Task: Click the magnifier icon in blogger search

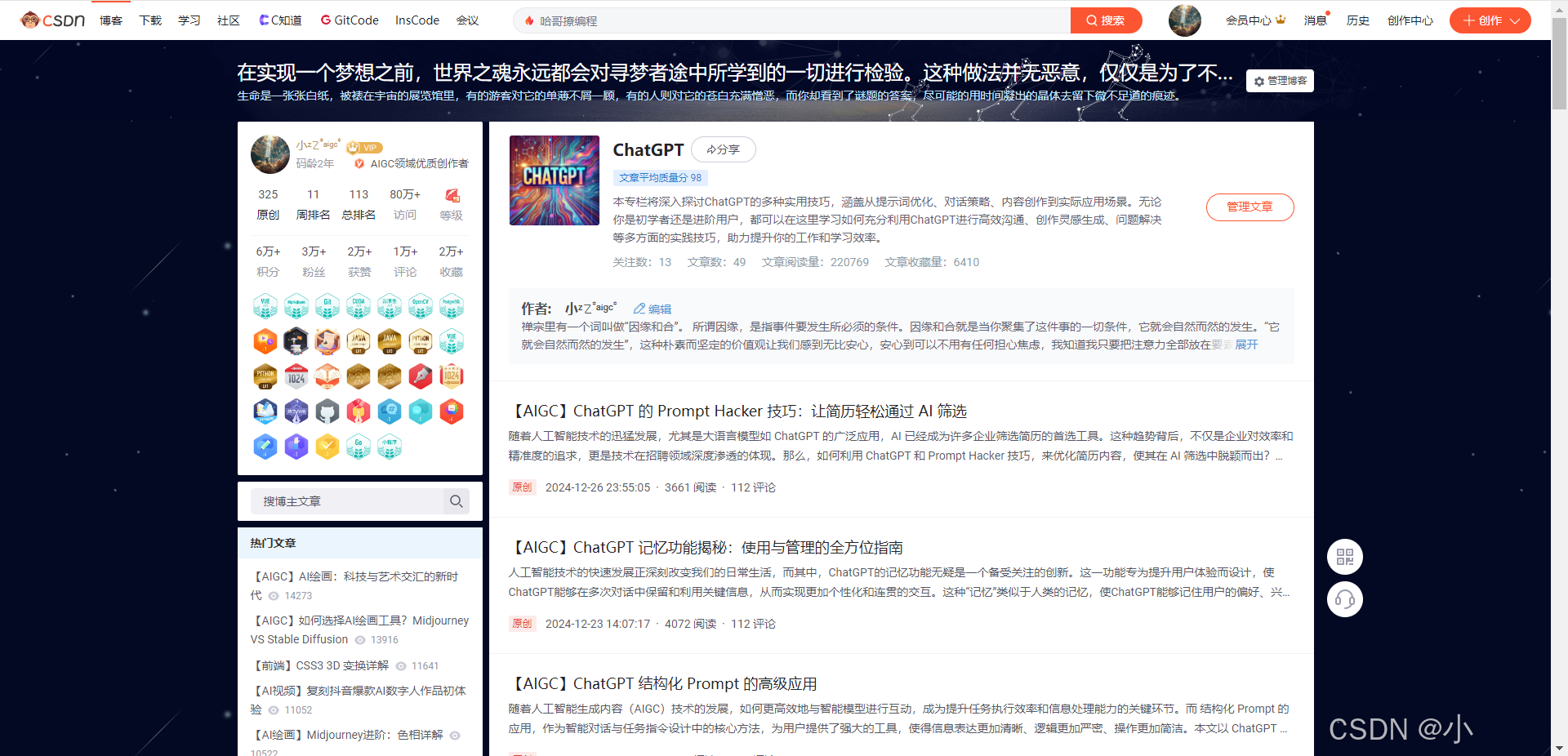Action: tap(457, 501)
